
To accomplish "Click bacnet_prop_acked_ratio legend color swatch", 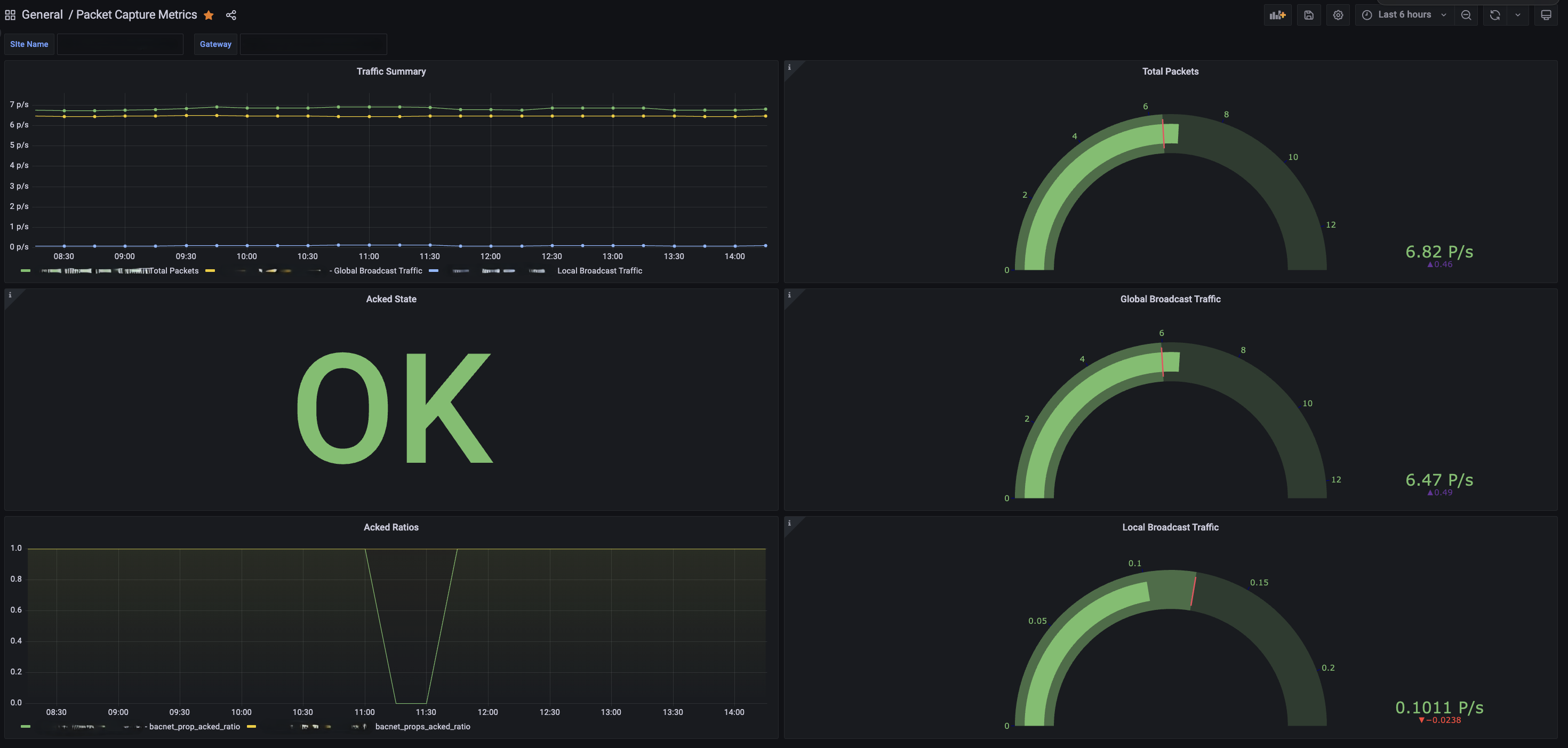I will [x=26, y=726].
